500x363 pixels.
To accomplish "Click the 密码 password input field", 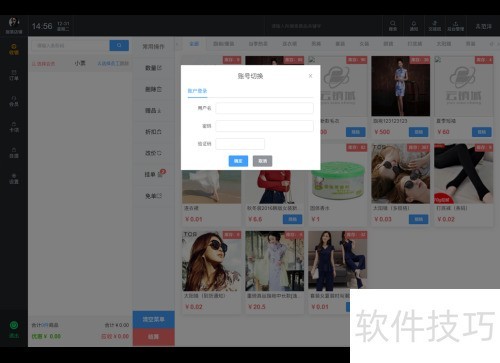I will click(x=264, y=126).
